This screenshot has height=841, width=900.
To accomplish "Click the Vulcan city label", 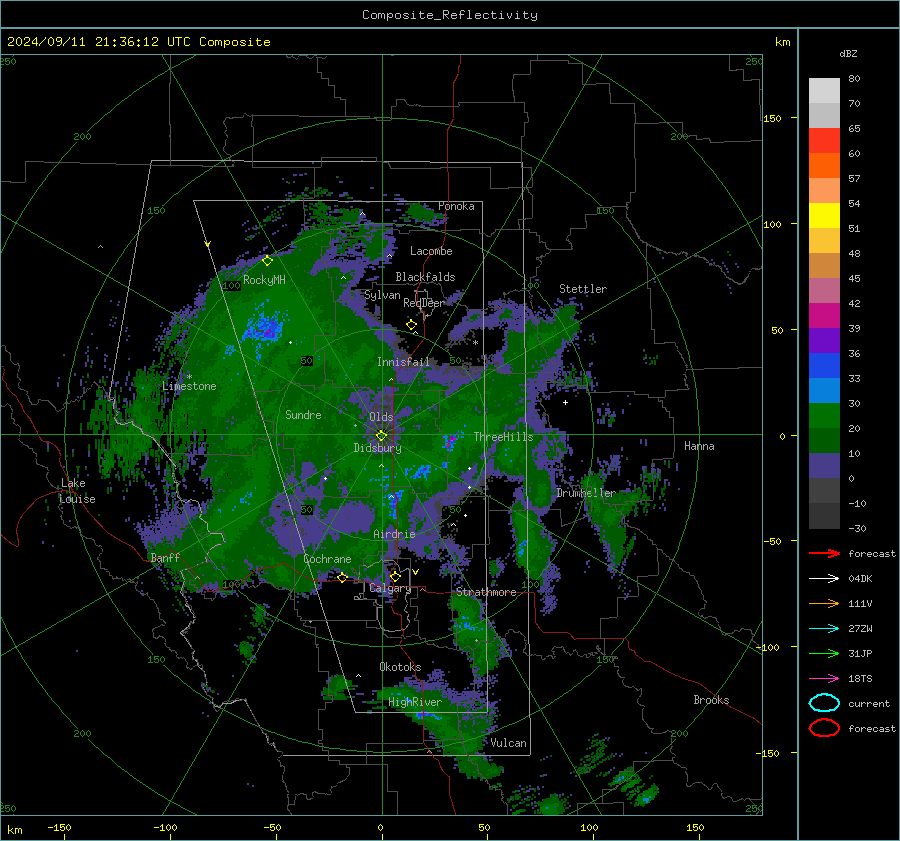I will click(x=509, y=743).
